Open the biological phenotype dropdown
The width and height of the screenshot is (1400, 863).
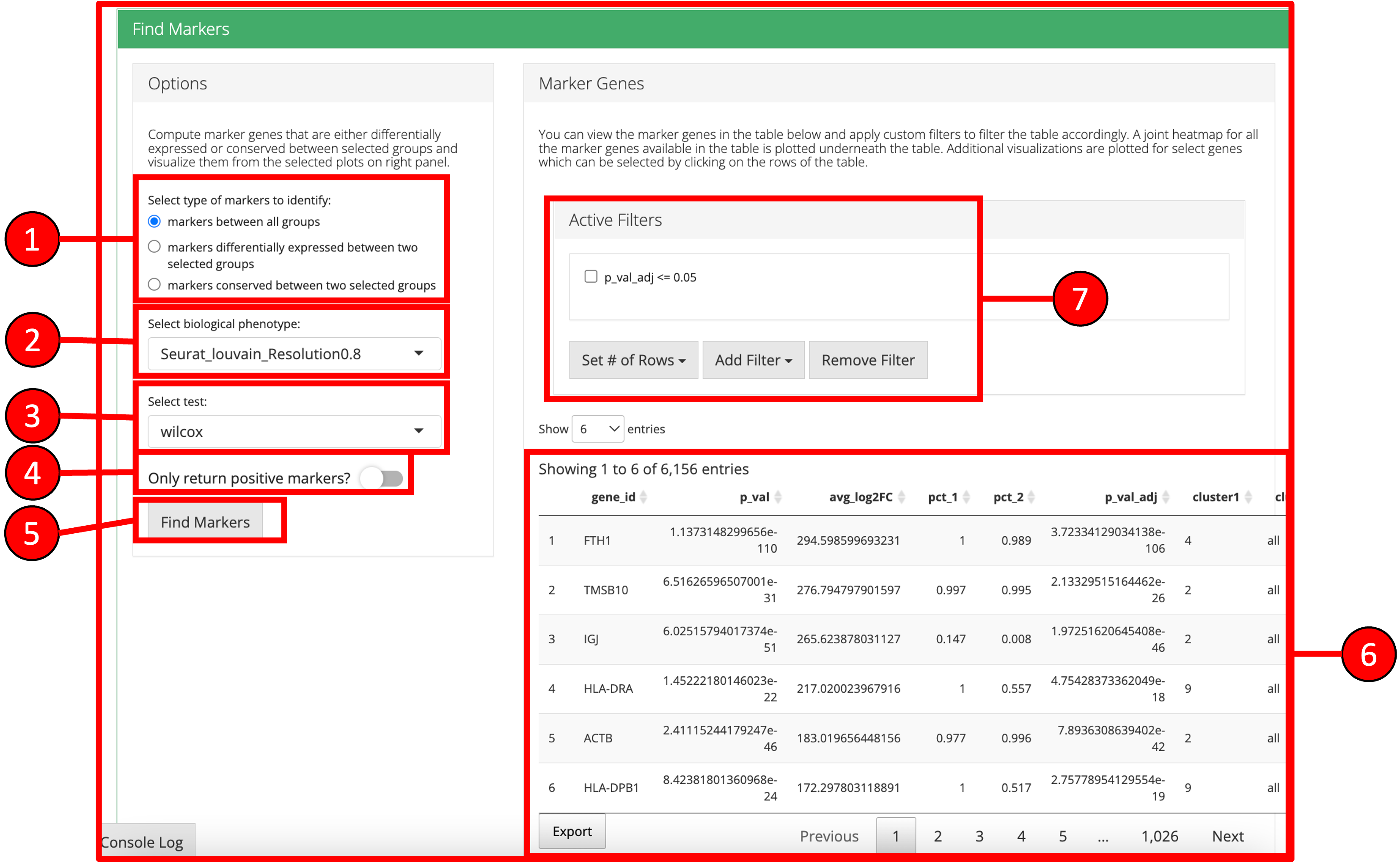(294, 354)
